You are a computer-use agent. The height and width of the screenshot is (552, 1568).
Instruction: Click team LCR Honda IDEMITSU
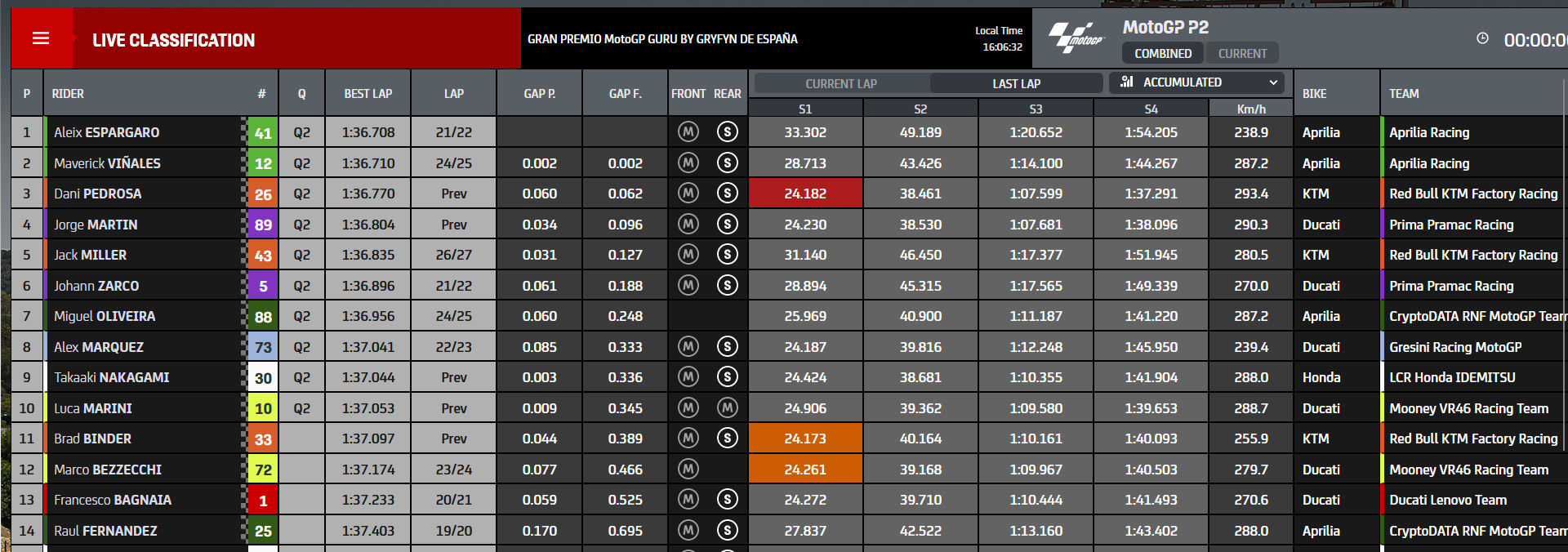(1452, 377)
